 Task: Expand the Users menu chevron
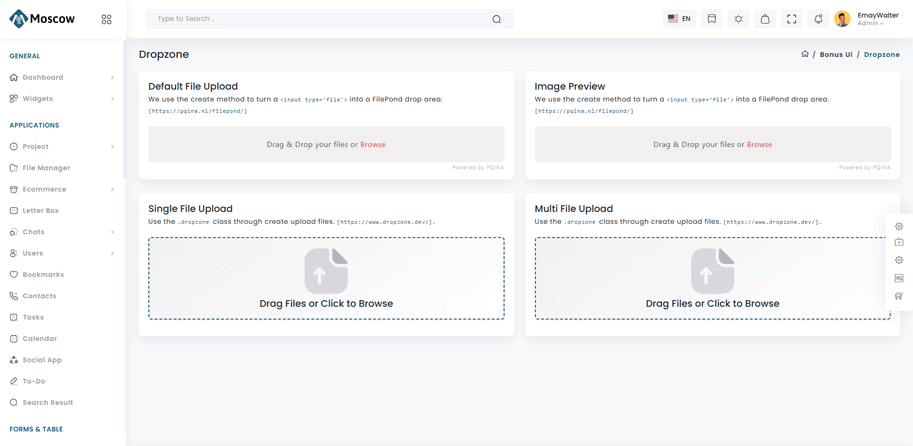click(x=112, y=253)
